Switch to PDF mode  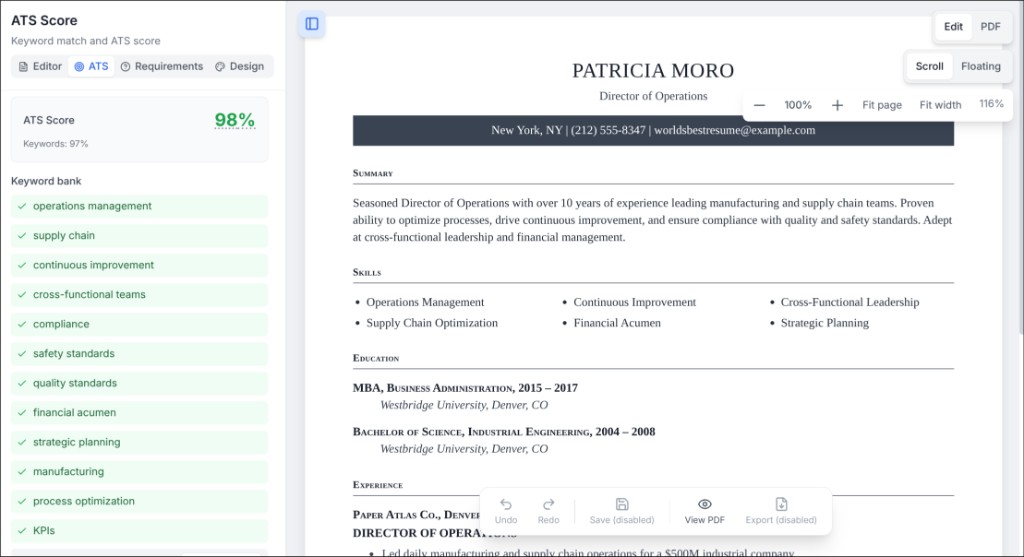tap(990, 27)
